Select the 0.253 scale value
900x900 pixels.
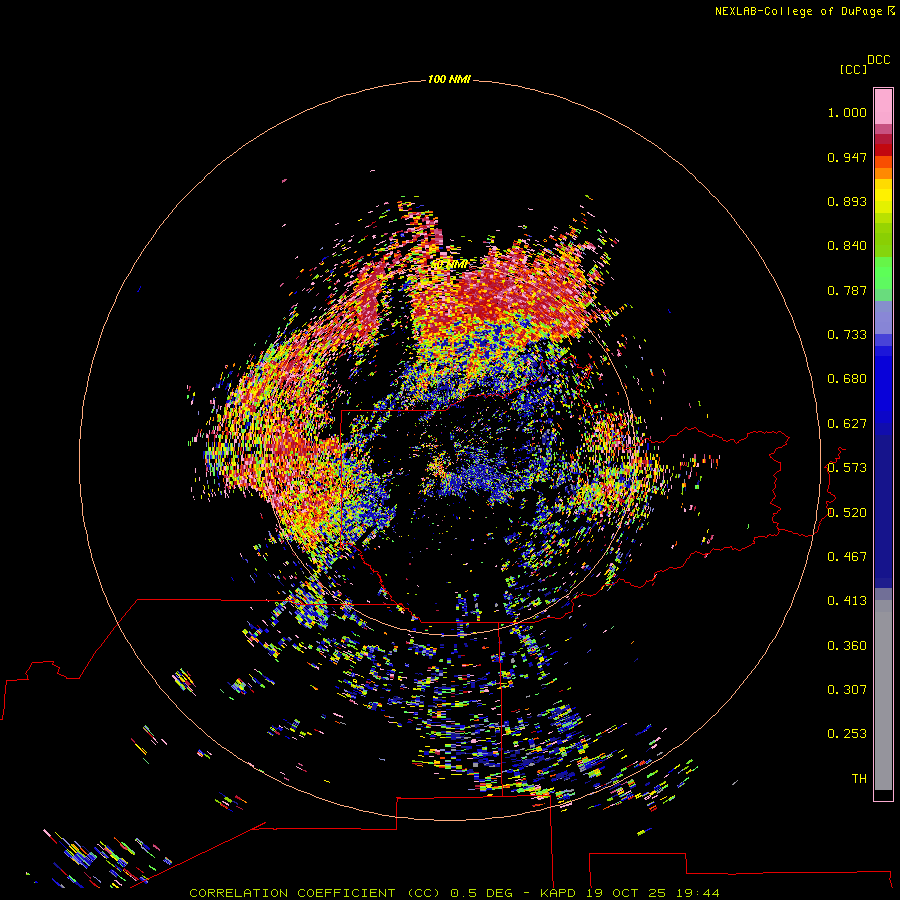847,734
